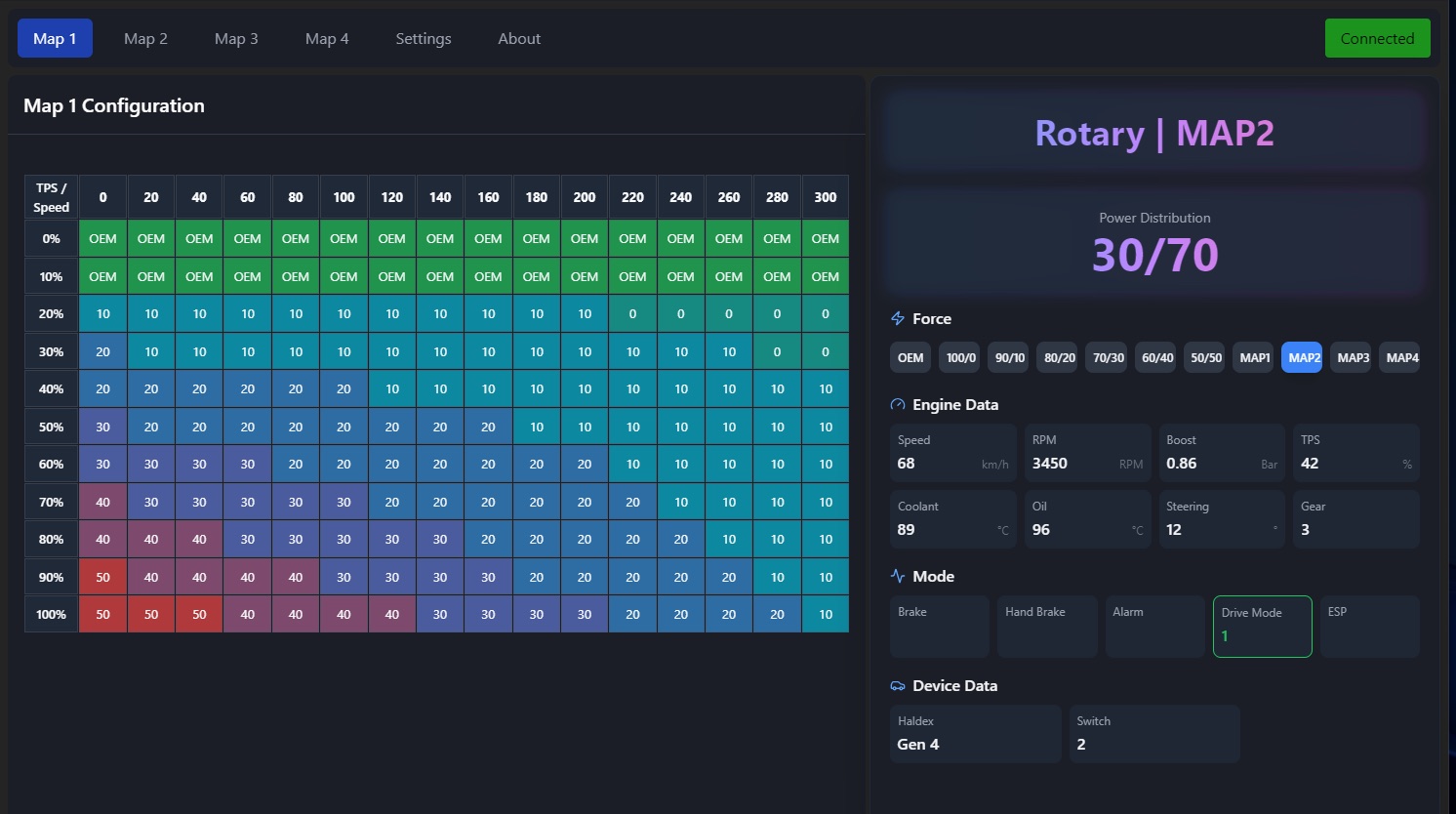The width and height of the screenshot is (1456, 814).
Task: Select the cell at 80% TPS, speed 40
Action: [199, 540]
